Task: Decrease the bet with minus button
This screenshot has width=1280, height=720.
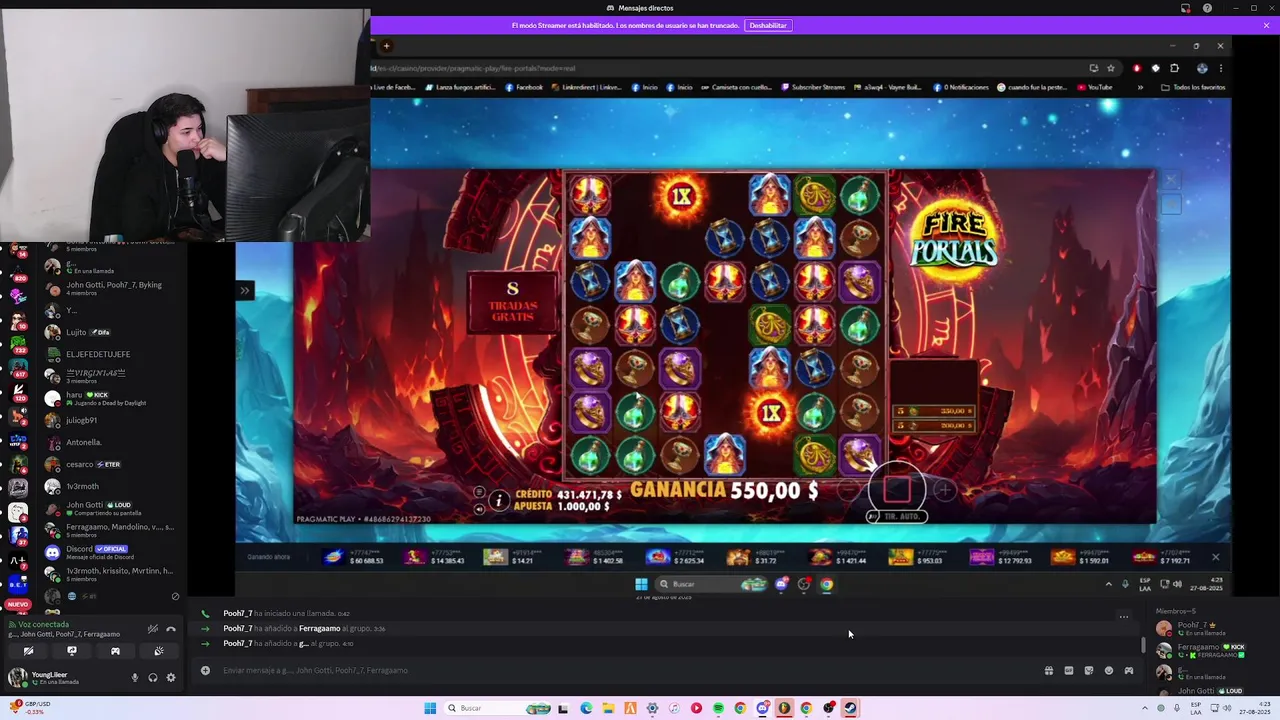Action: [849, 490]
